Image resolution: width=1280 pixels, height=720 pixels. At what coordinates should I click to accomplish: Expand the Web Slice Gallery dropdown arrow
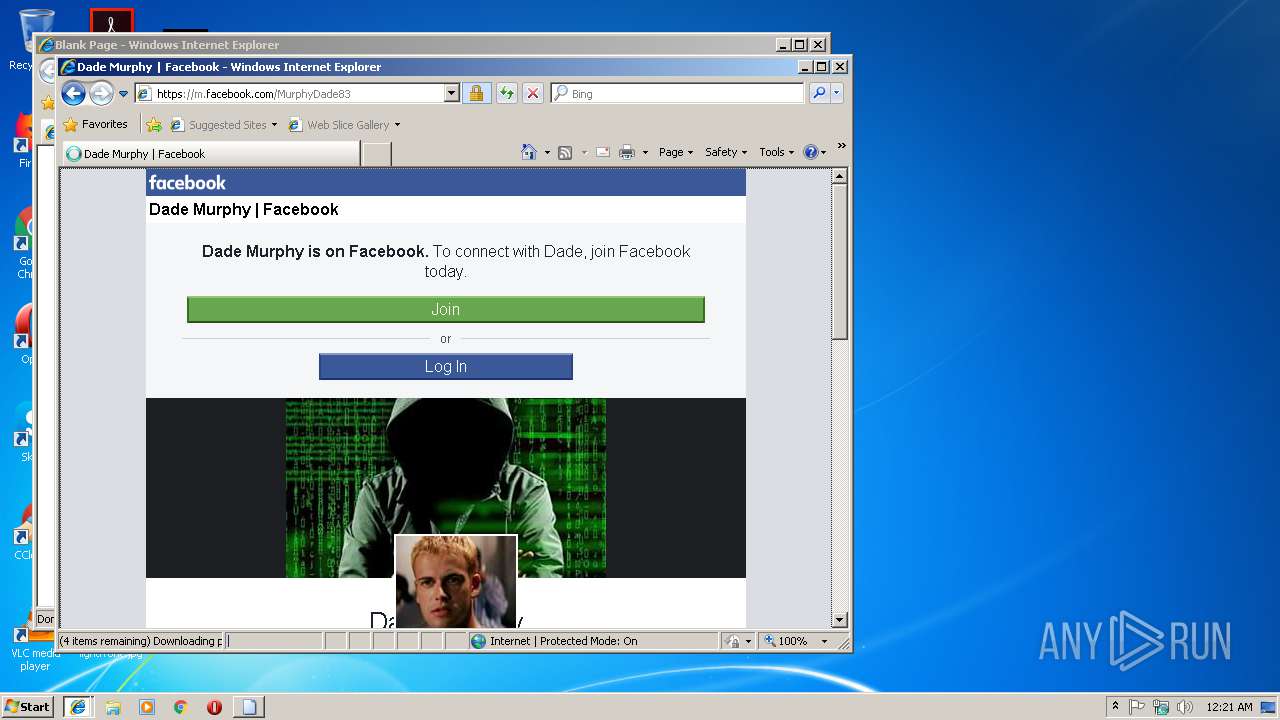click(397, 125)
